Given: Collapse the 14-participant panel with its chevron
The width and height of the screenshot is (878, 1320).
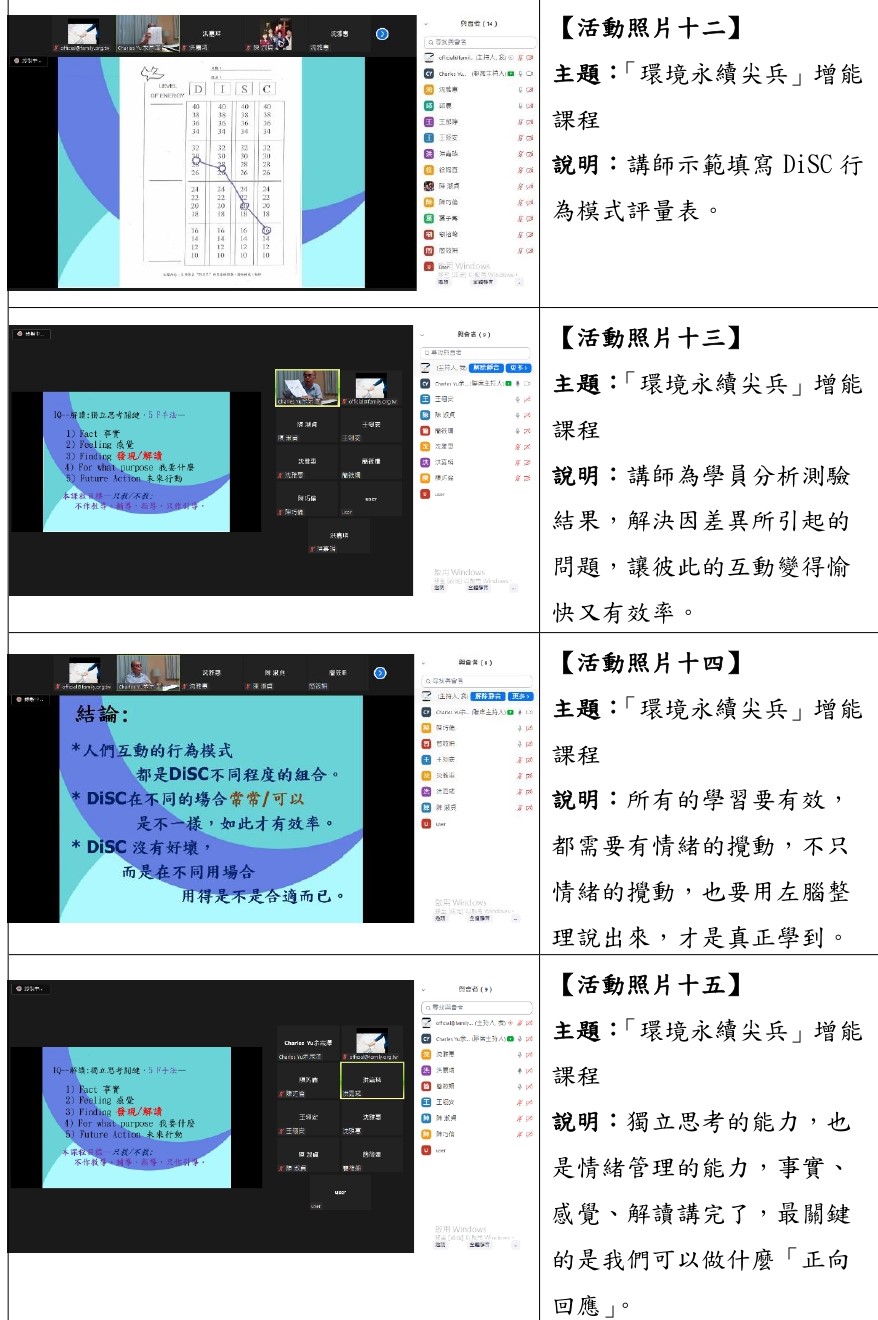Looking at the screenshot, I should (426, 22).
